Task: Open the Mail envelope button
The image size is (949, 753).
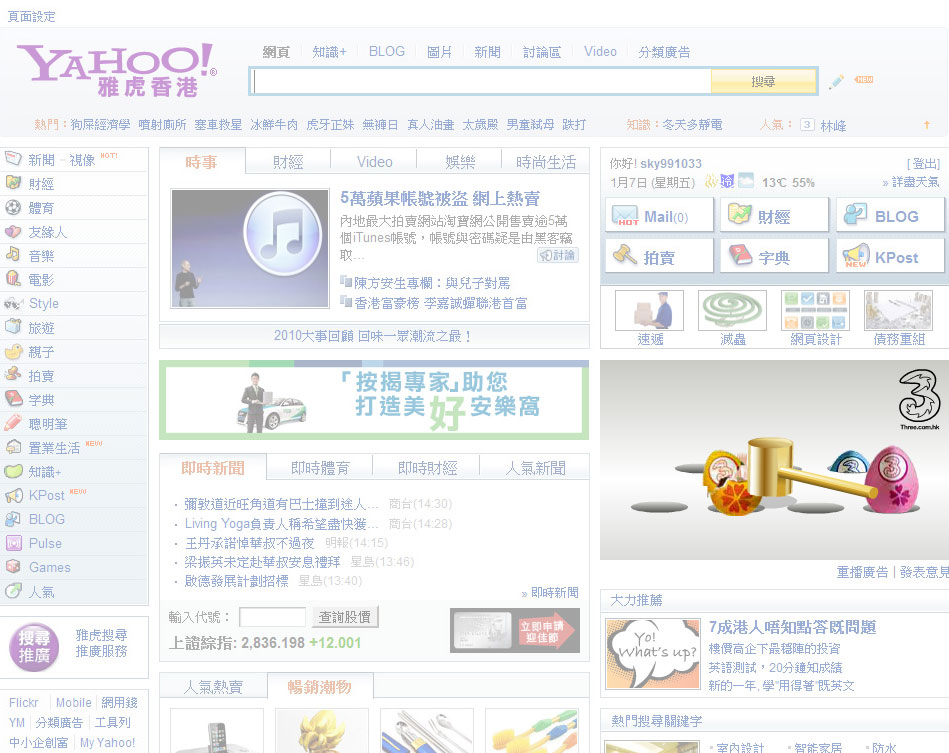Action: pyautogui.click(x=659, y=215)
